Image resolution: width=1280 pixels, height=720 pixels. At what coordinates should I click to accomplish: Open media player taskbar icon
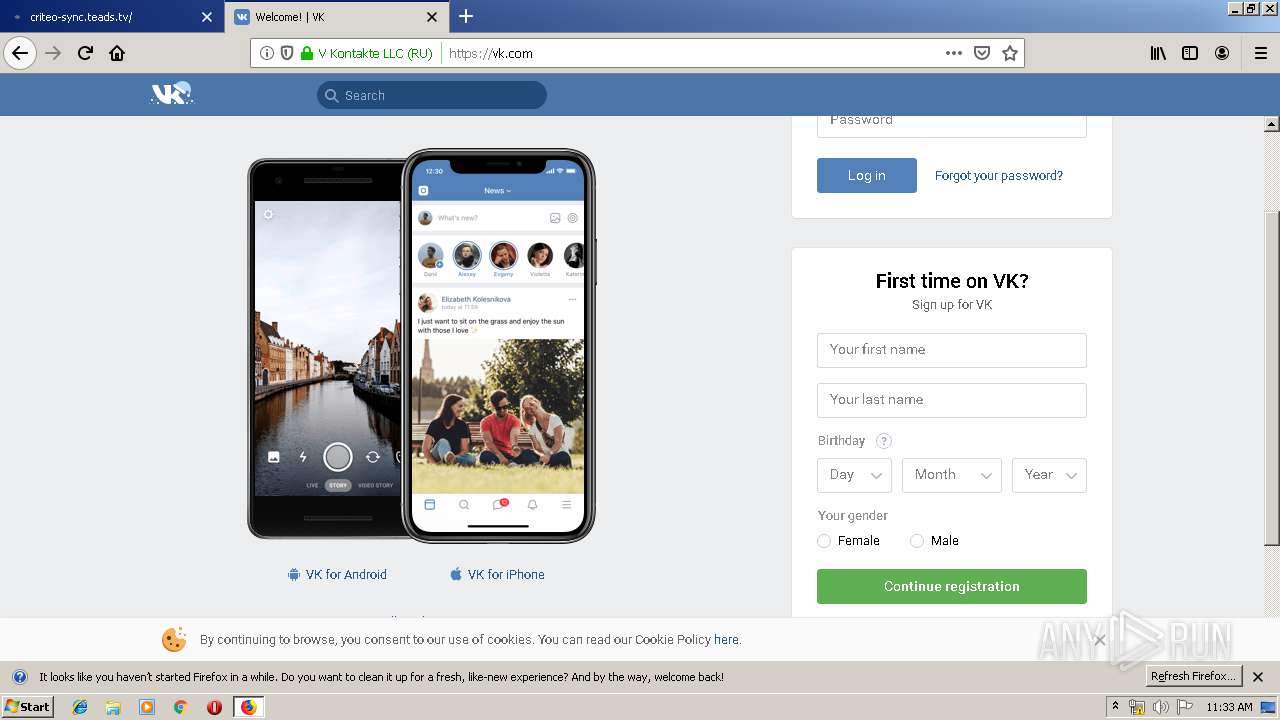tap(147, 707)
